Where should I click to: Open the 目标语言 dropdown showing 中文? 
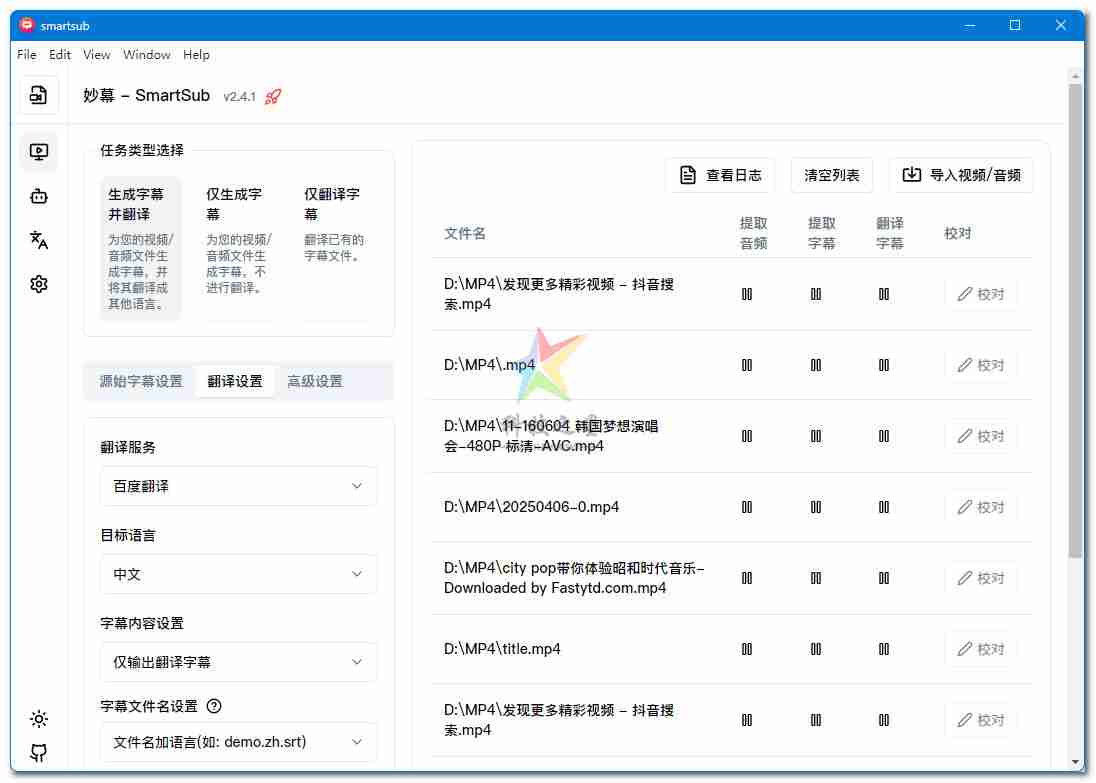pos(238,574)
